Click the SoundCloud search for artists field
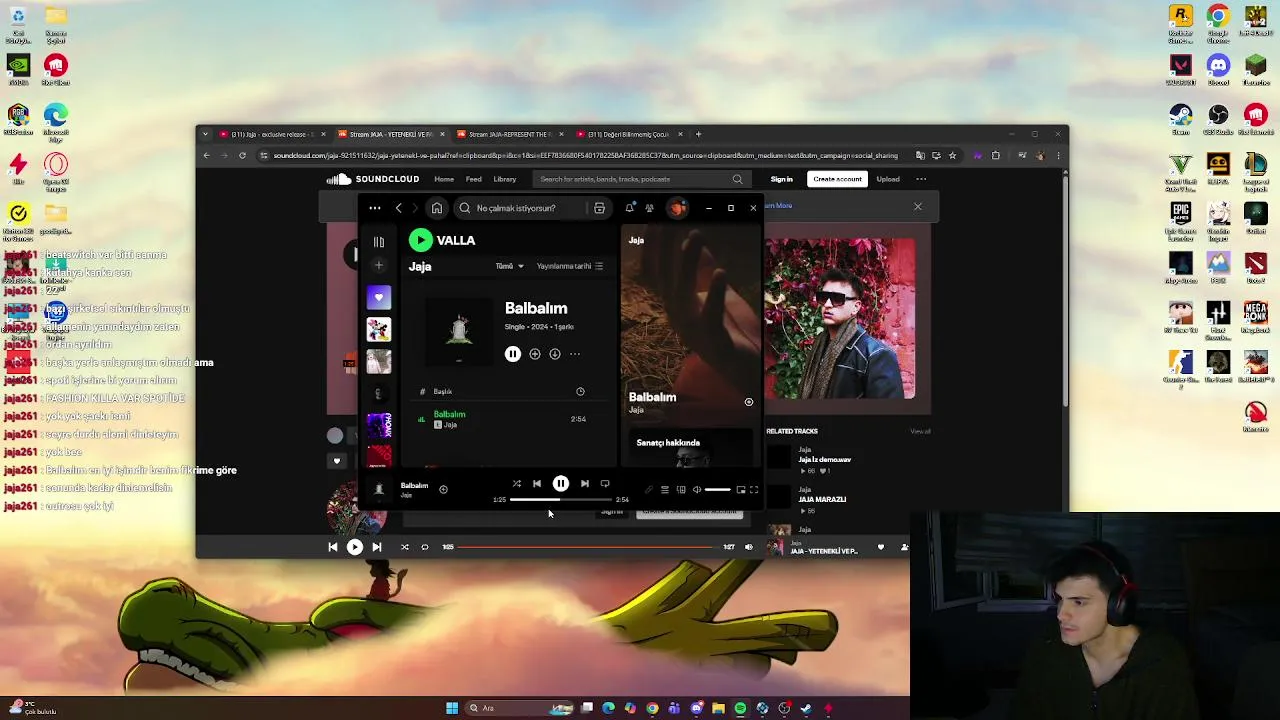The image size is (1280, 720). click(x=640, y=179)
